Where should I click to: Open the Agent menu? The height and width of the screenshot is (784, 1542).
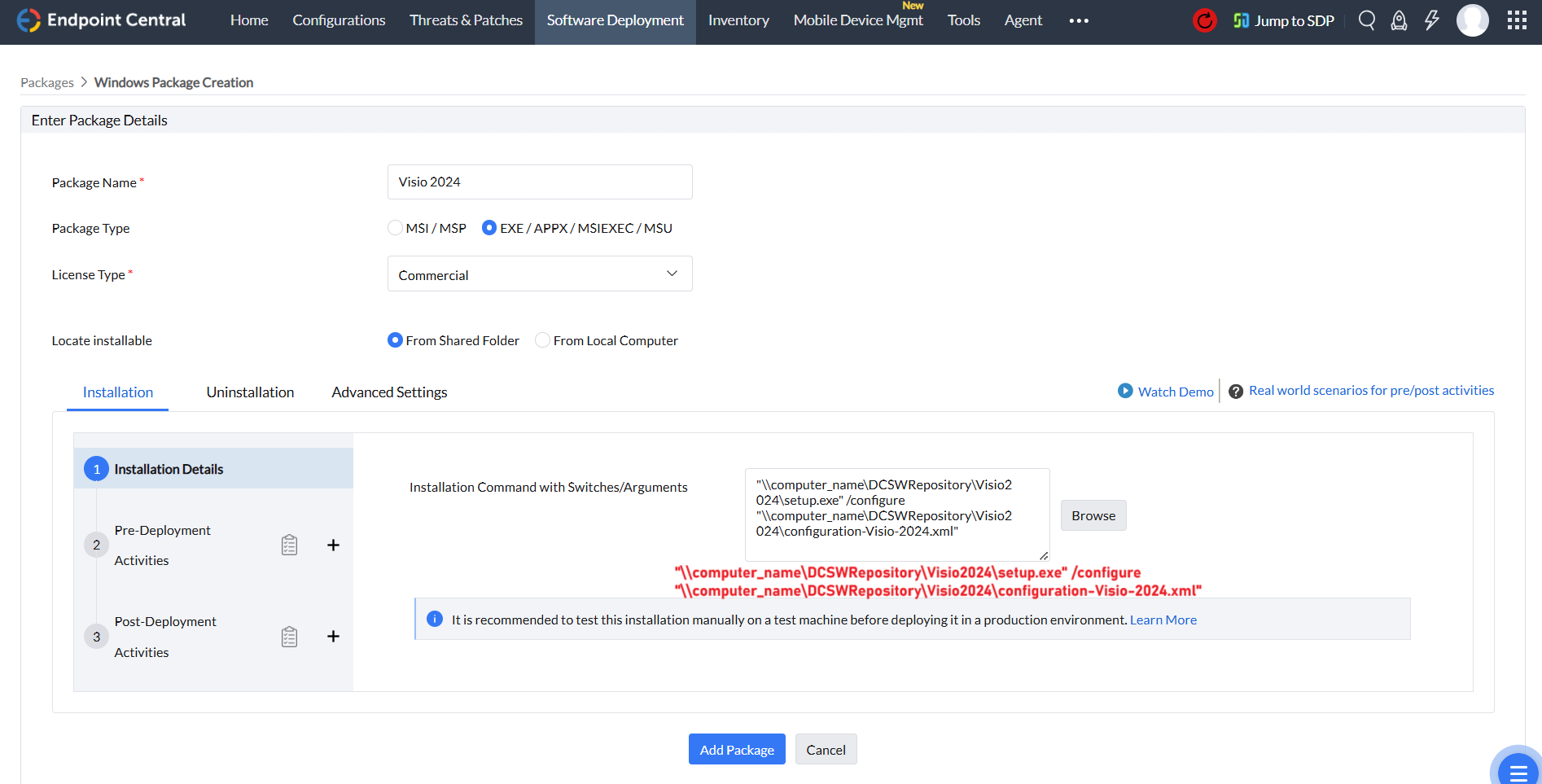1023,20
